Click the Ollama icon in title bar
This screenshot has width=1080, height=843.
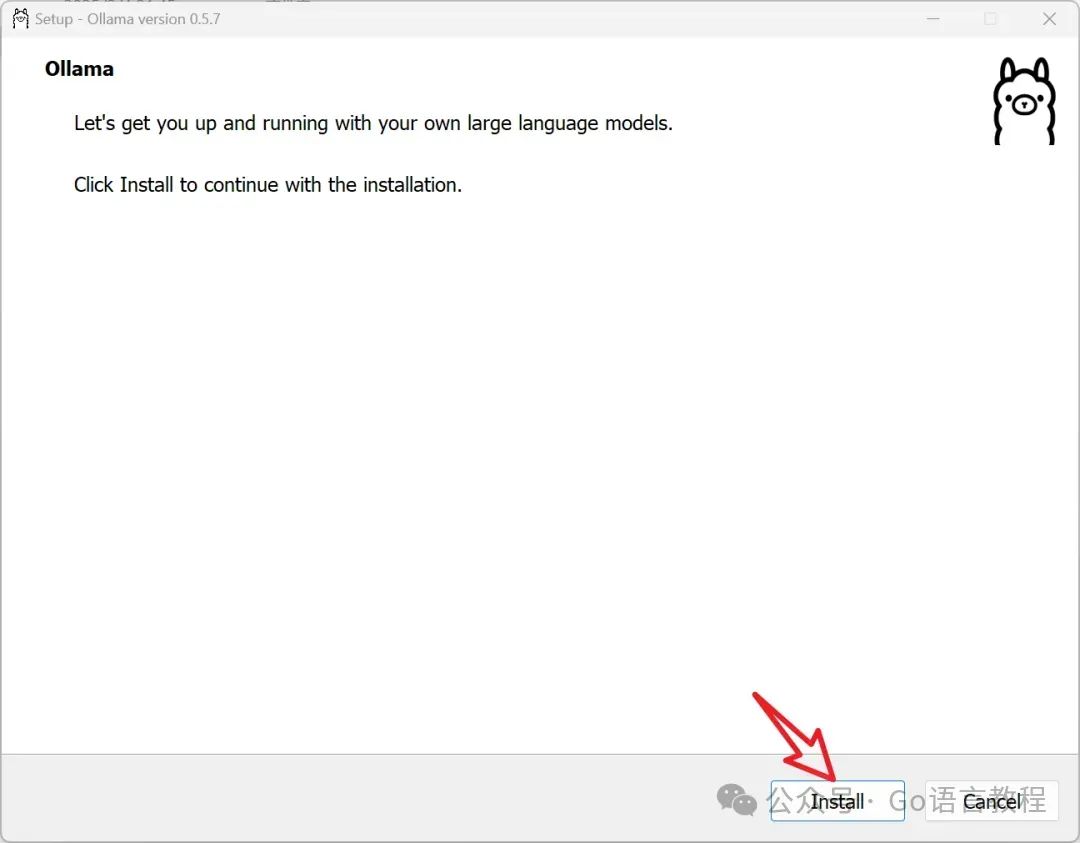point(21,19)
